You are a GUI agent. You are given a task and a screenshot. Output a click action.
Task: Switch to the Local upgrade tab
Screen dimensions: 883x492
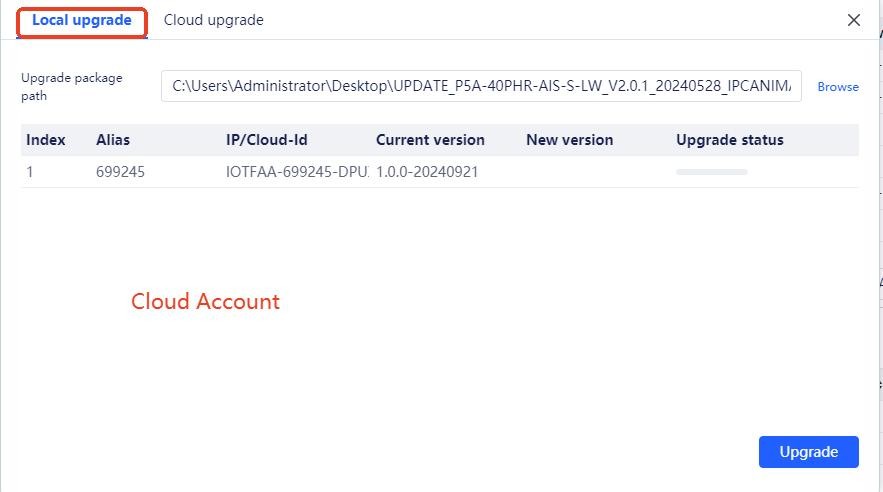pyautogui.click(x=82, y=20)
